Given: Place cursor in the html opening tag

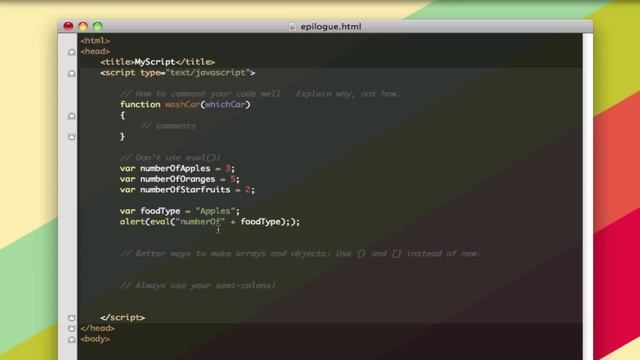Looking at the screenshot, I should tap(95, 41).
